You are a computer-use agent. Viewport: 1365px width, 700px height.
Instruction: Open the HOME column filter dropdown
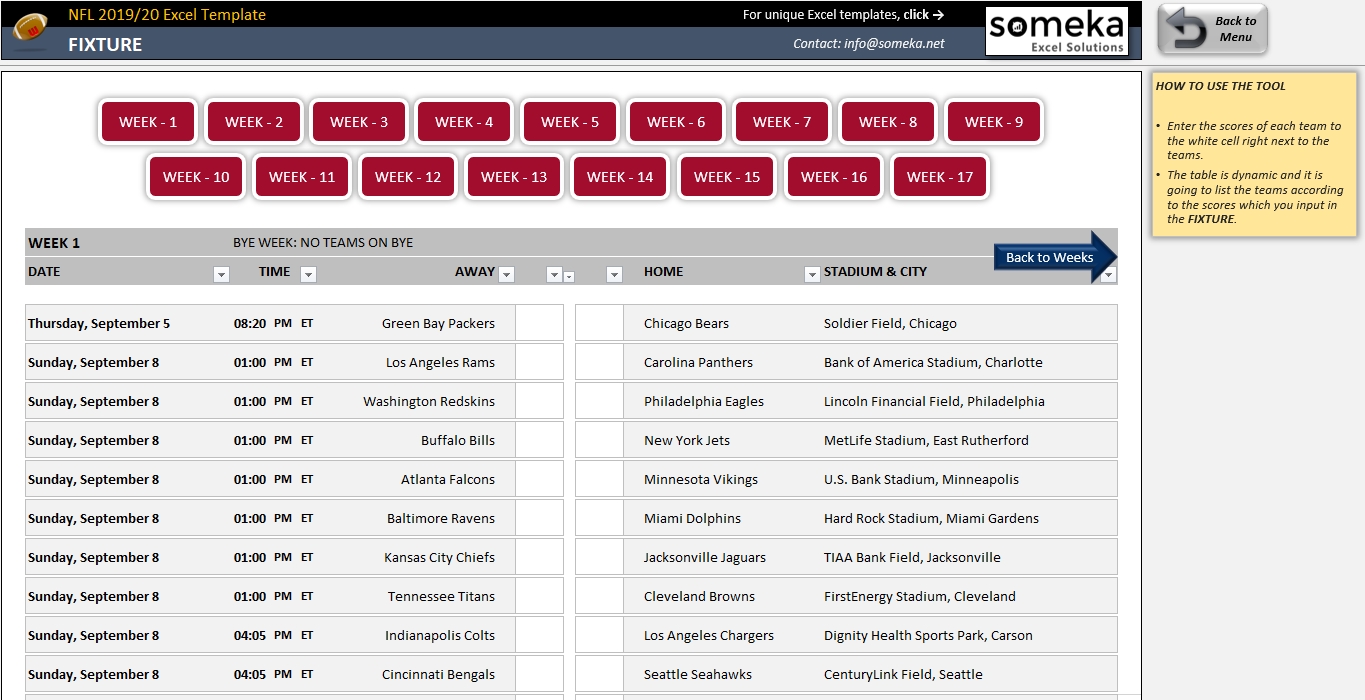[812, 275]
